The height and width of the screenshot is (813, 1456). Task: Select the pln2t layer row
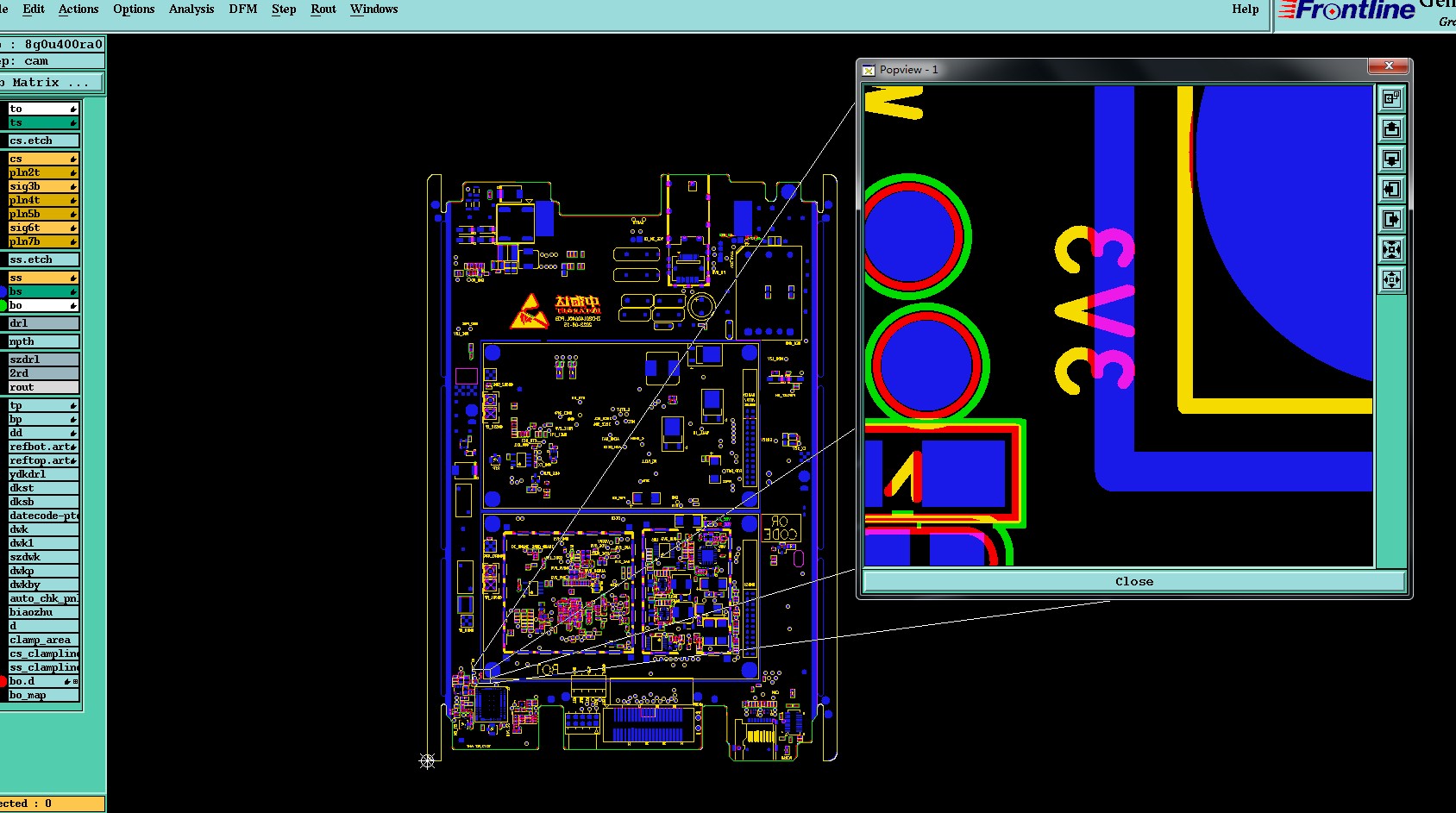point(43,172)
